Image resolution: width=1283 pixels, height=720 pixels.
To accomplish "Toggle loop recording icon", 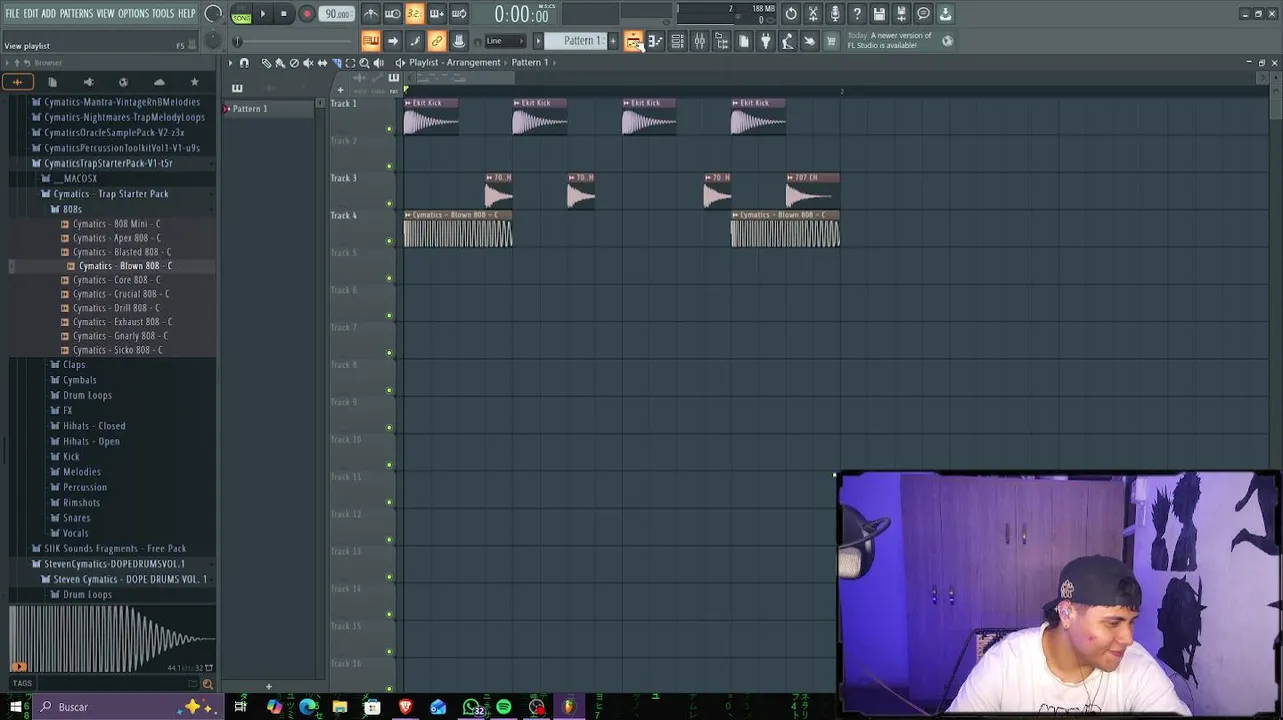I will point(459,14).
